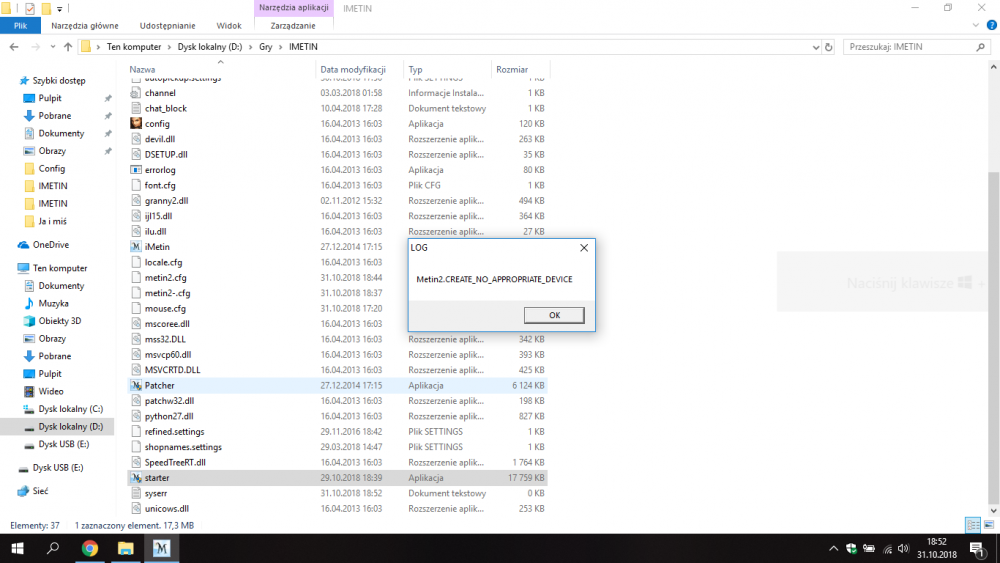Click the search magnifier icon
Image resolution: width=1000 pixels, height=563 pixels.
pyautogui.click(x=980, y=47)
